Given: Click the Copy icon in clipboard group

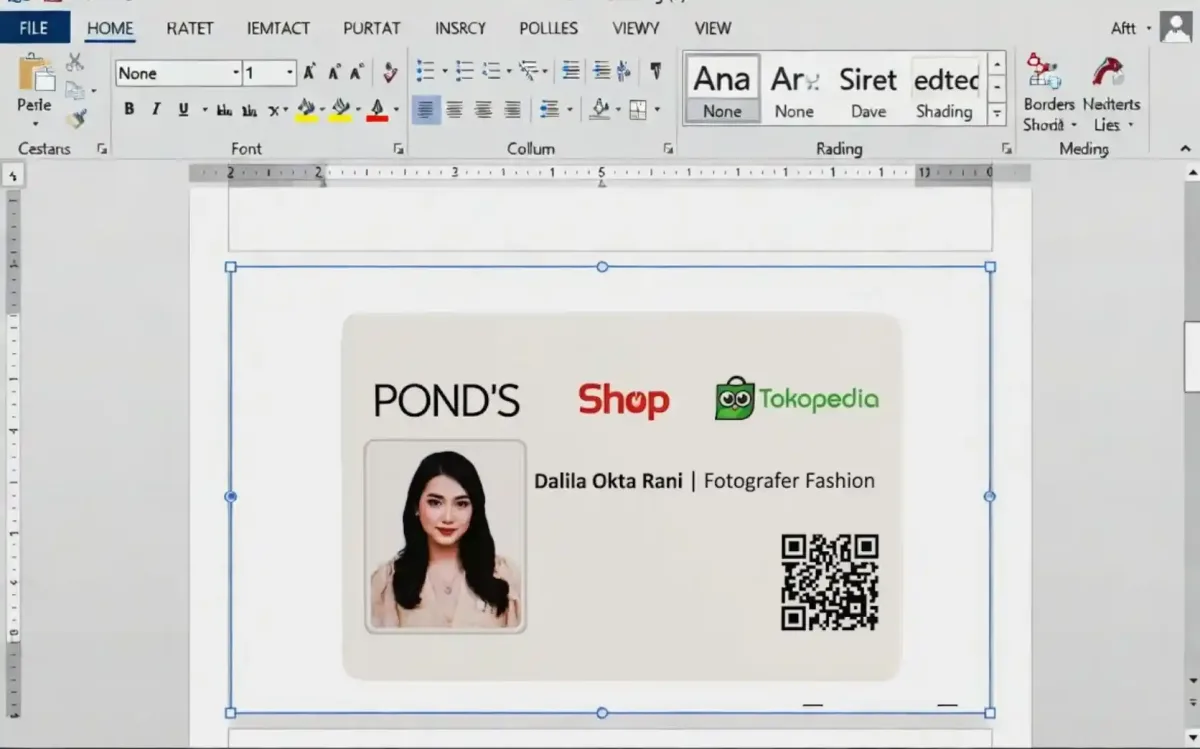Looking at the screenshot, I should point(75,91).
